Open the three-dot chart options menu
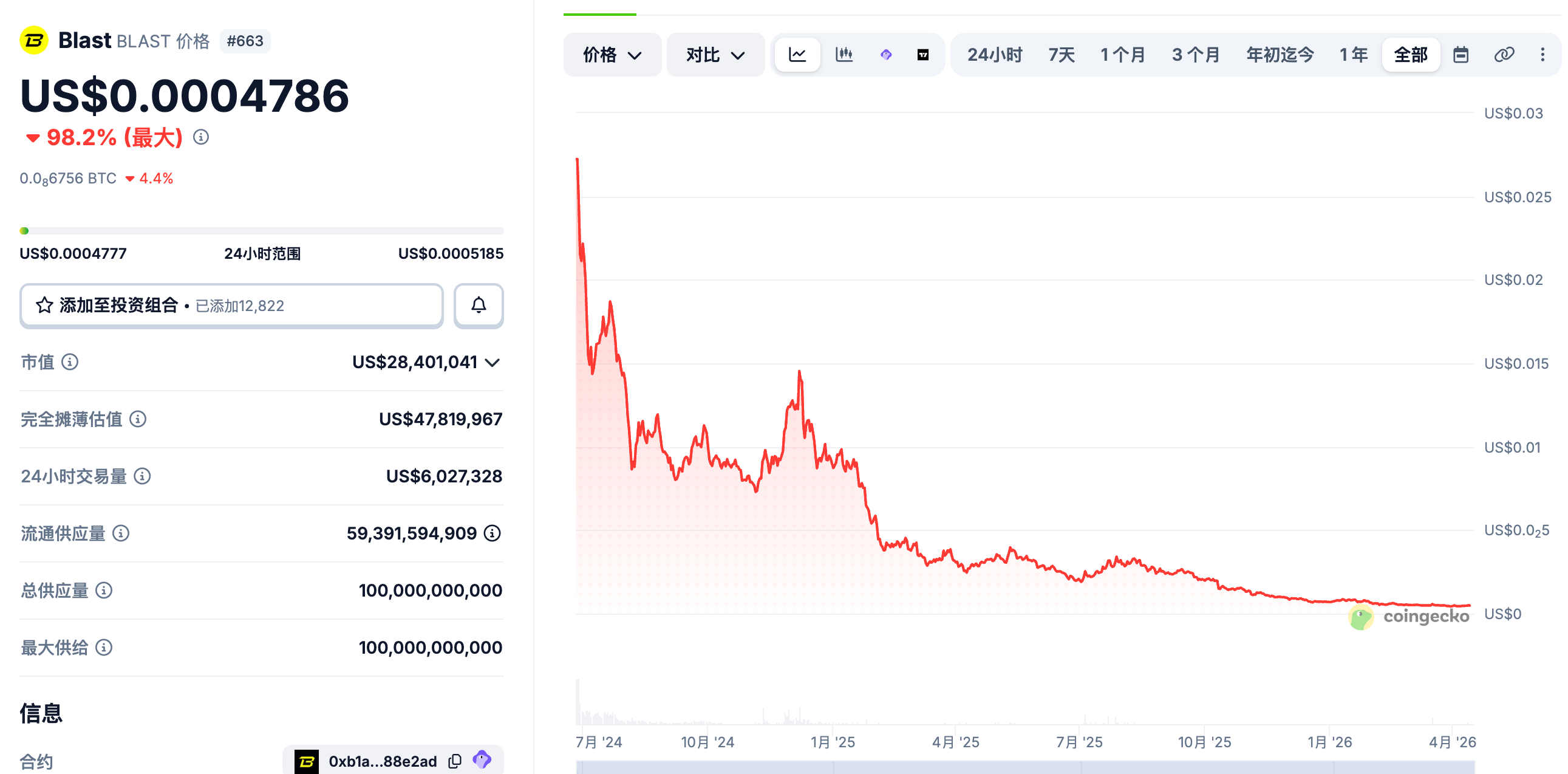This screenshot has height=774, width=1568. pos(1542,55)
